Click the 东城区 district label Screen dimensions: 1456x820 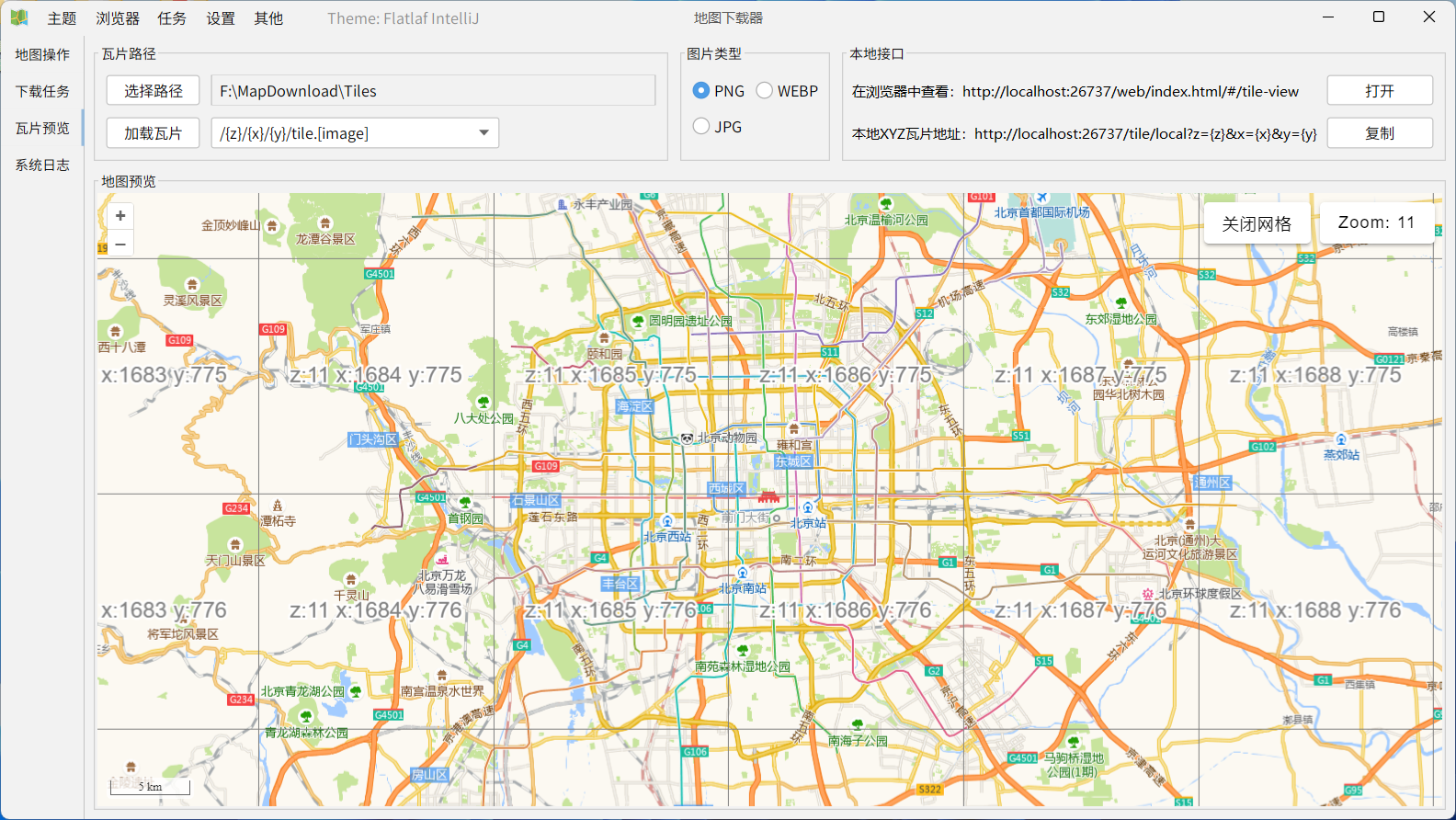point(793,461)
